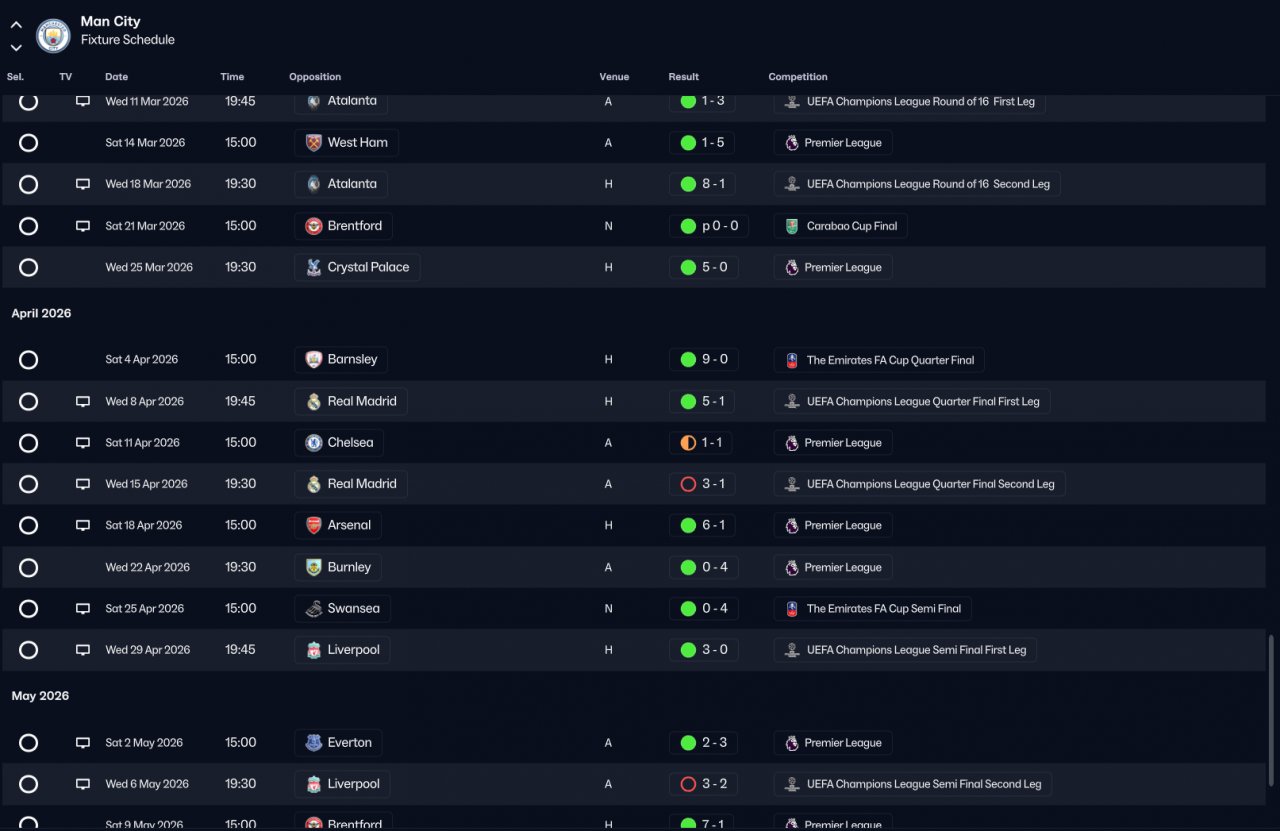The image size is (1280, 831).
Task: View the 1 - 1 draw result at Chelsea
Action: 701,443
